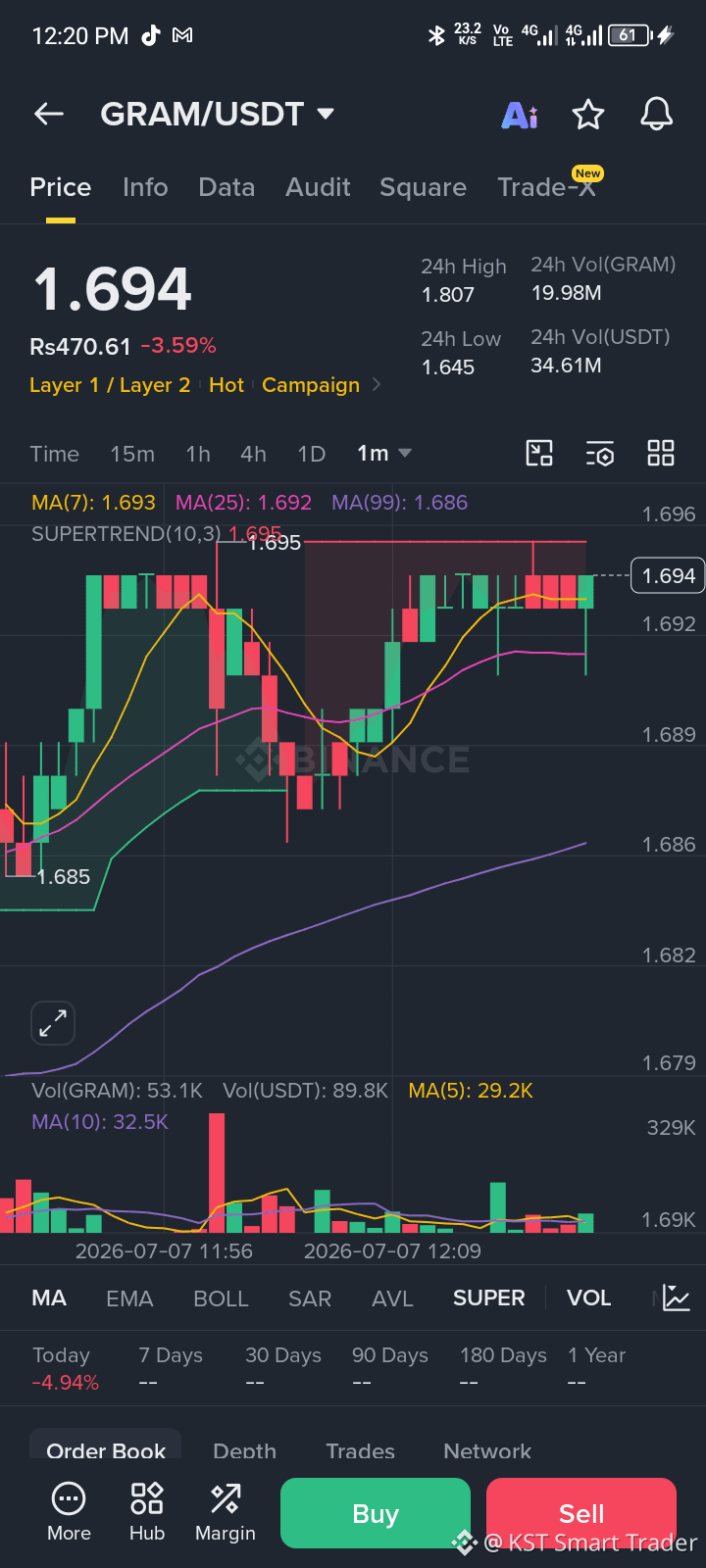
Task: Tap the green Buy button
Action: point(376,1513)
